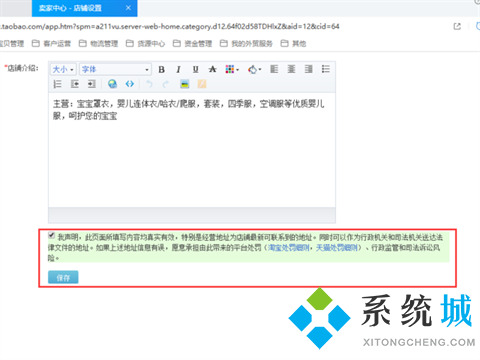Close the 卖家中心 browser tab
This screenshot has height=360, width=480.
point(128,8)
